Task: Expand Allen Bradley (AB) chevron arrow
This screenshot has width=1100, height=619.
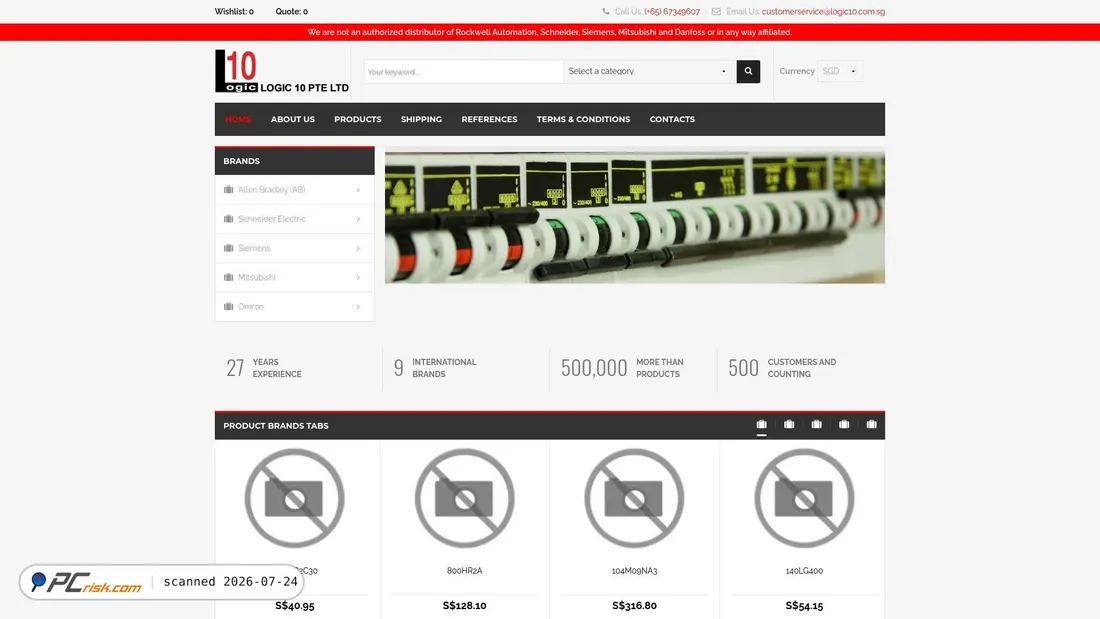Action: (358, 189)
